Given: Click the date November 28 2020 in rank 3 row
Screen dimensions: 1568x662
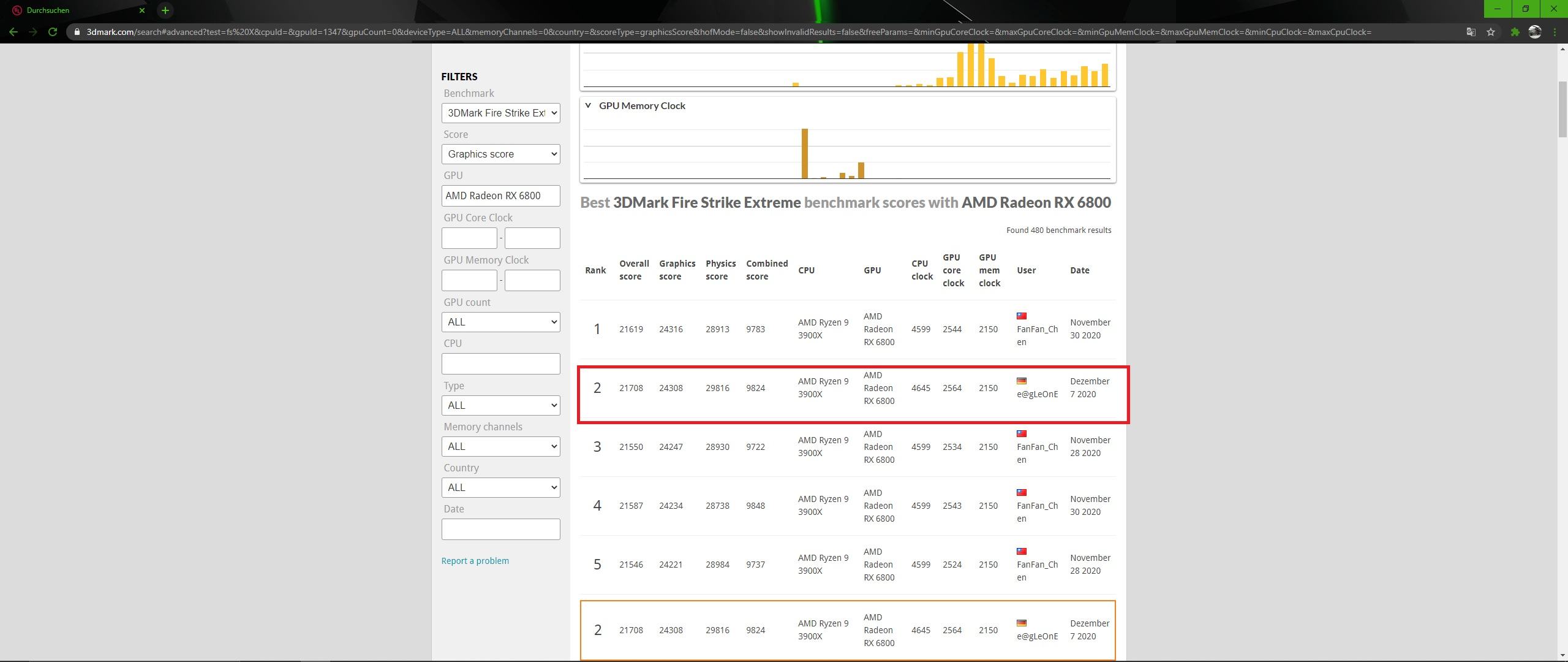Looking at the screenshot, I should (x=1090, y=447).
